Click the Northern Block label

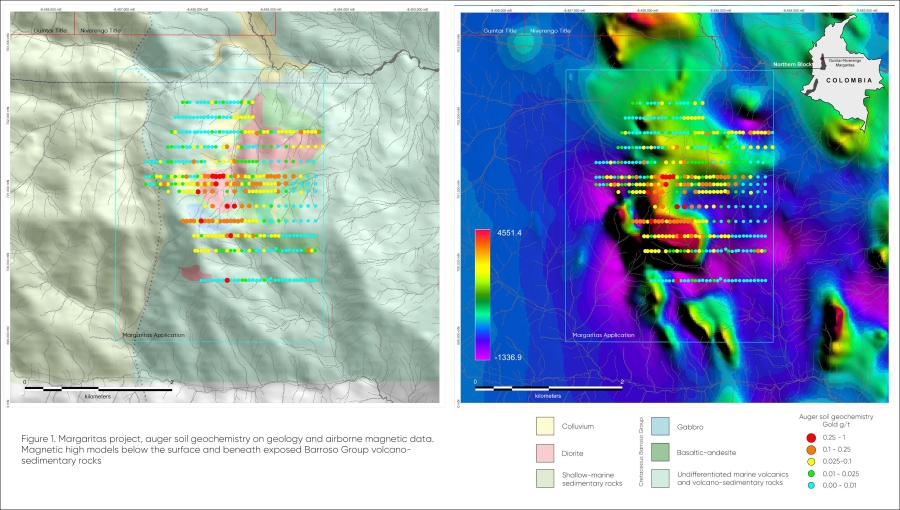[788, 64]
